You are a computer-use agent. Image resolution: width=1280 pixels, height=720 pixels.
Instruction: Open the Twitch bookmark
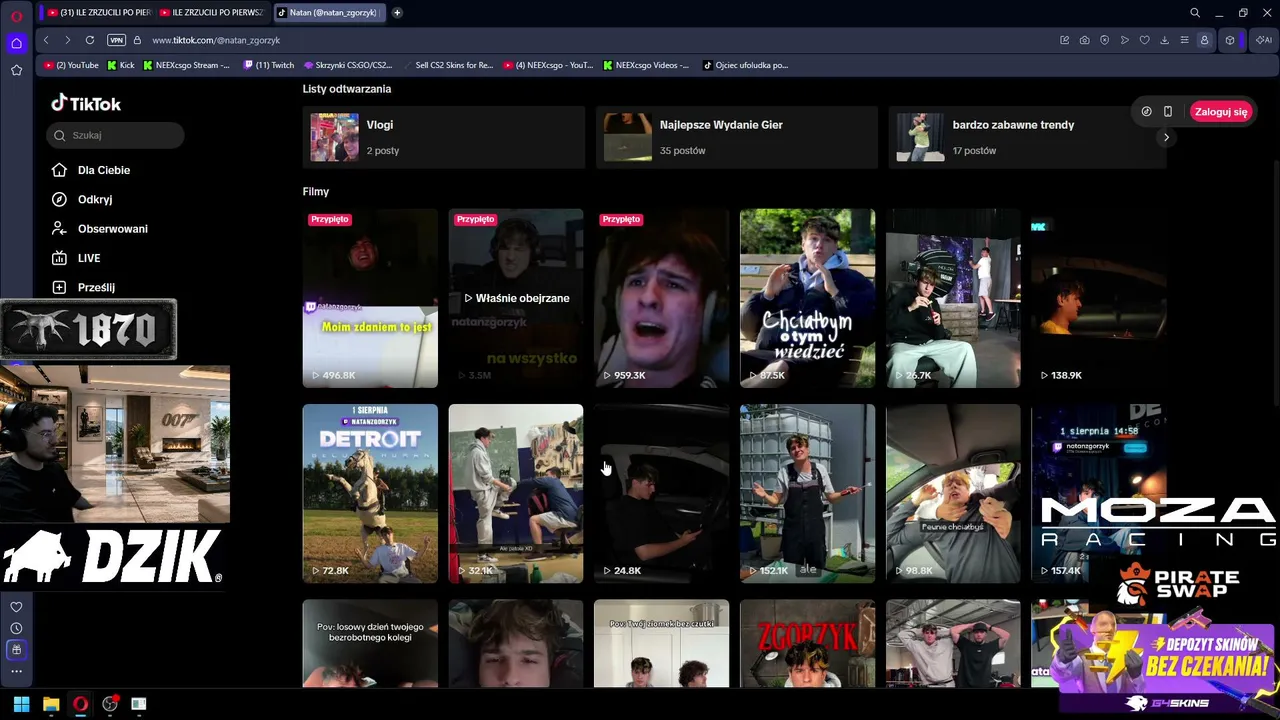pos(269,65)
